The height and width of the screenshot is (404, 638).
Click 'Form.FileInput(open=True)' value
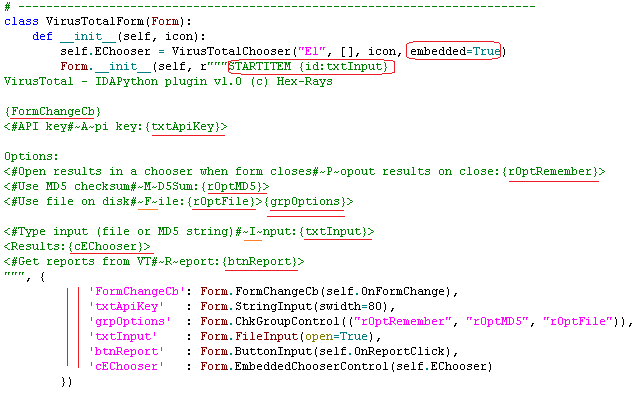[288, 336]
